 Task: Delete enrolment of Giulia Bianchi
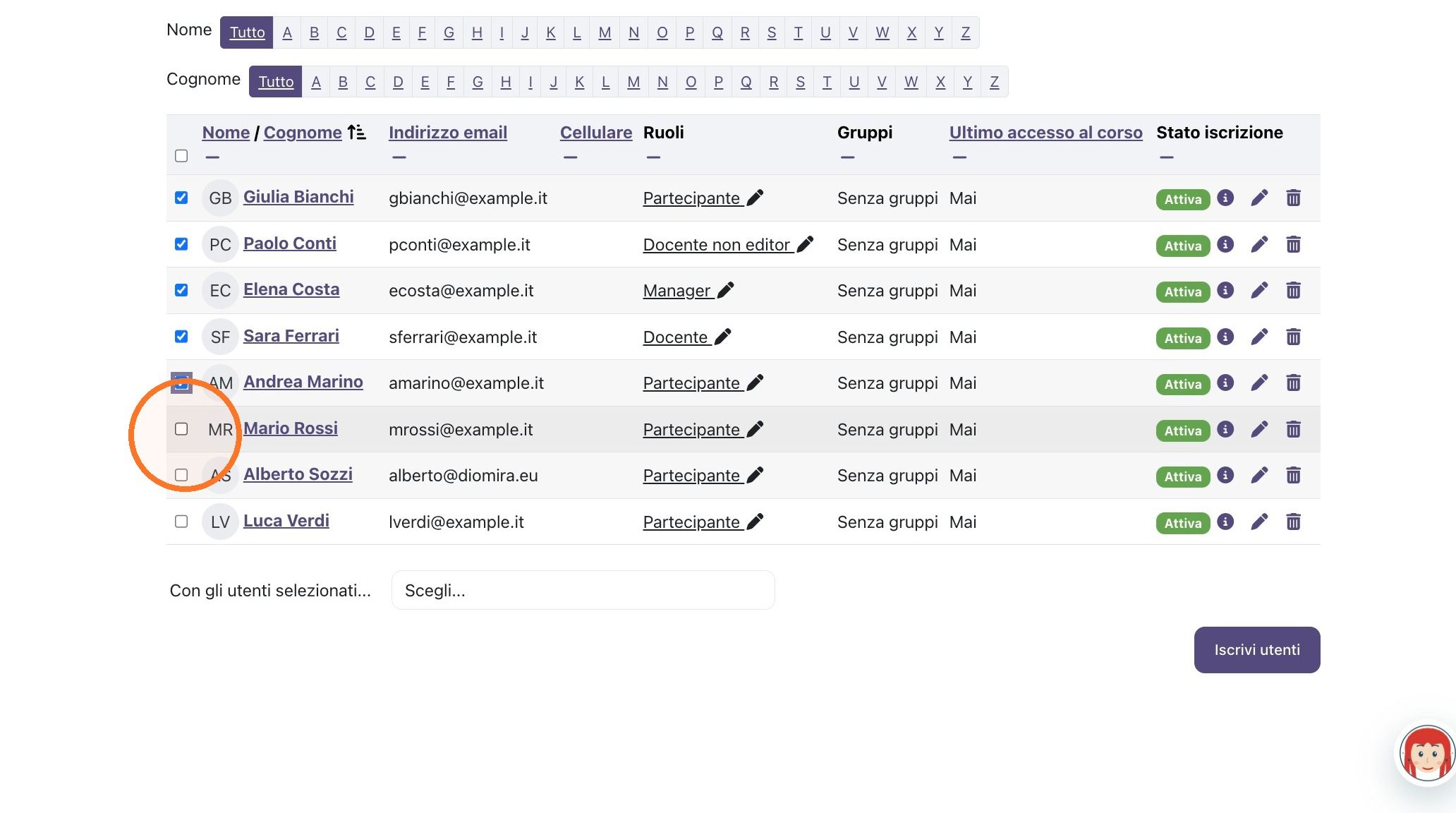tap(1293, 198)
